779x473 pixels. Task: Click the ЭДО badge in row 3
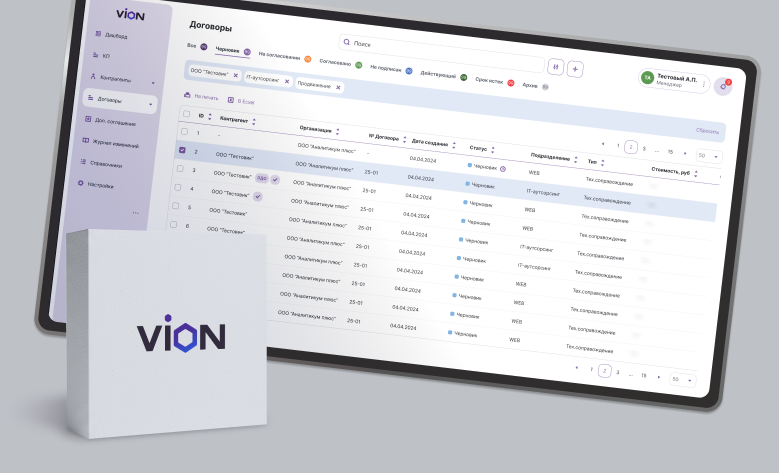[261, 178]
